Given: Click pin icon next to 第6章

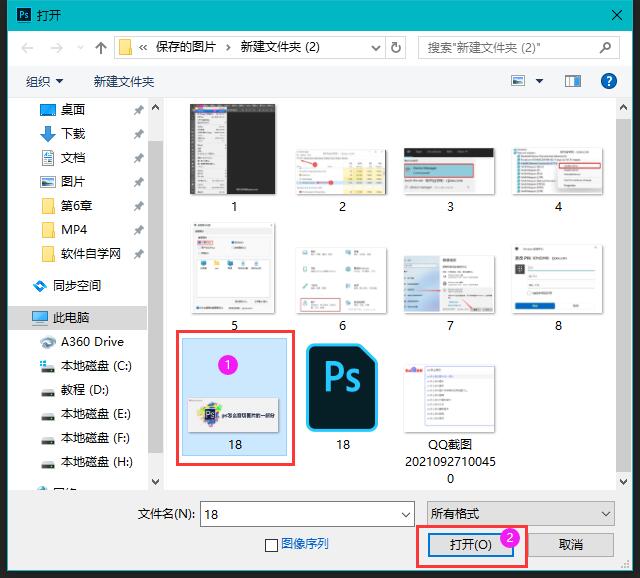Looking at the screenshot, I should tap(139, 206).
